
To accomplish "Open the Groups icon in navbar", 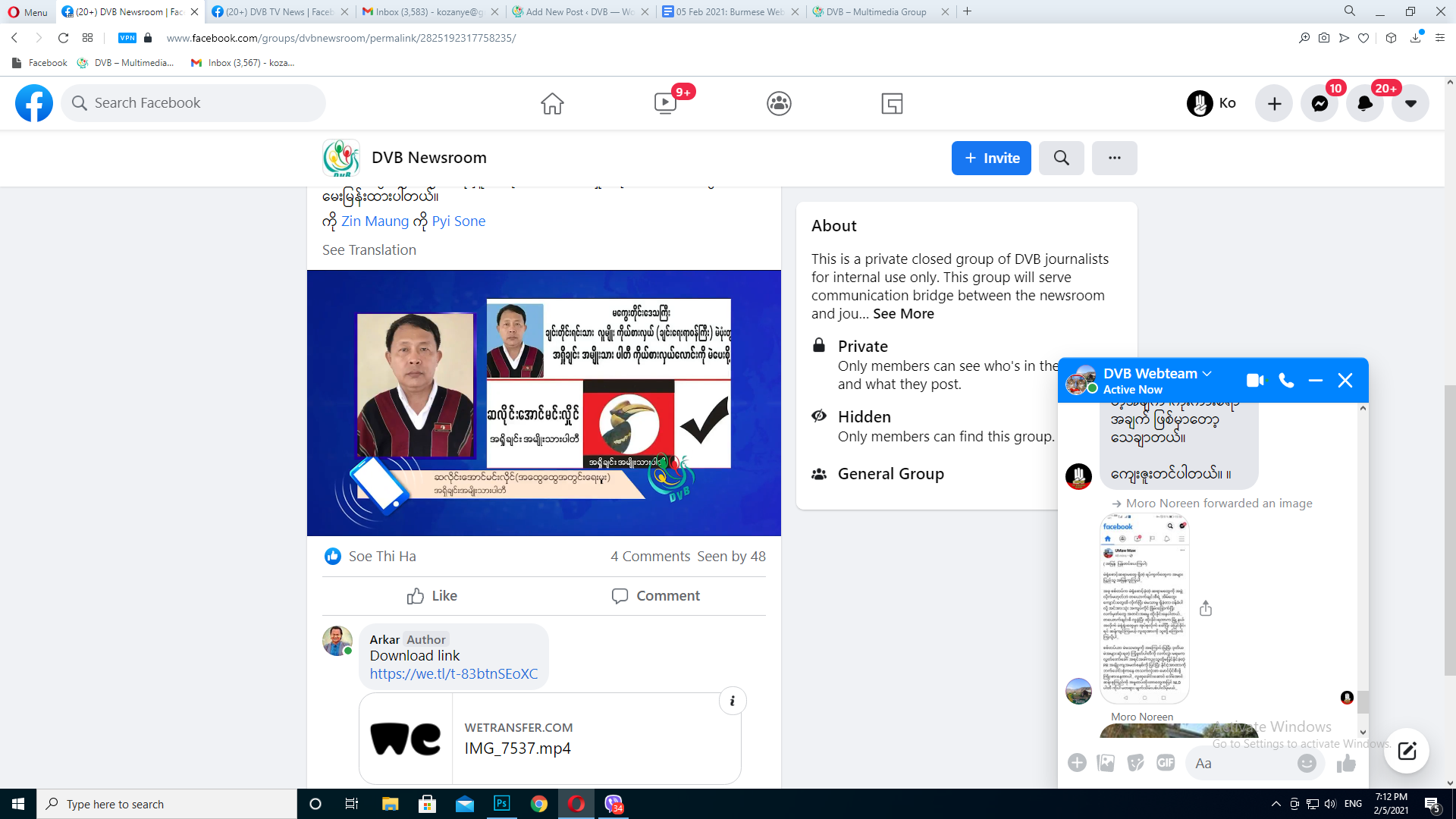I will (x=779, y=103).
